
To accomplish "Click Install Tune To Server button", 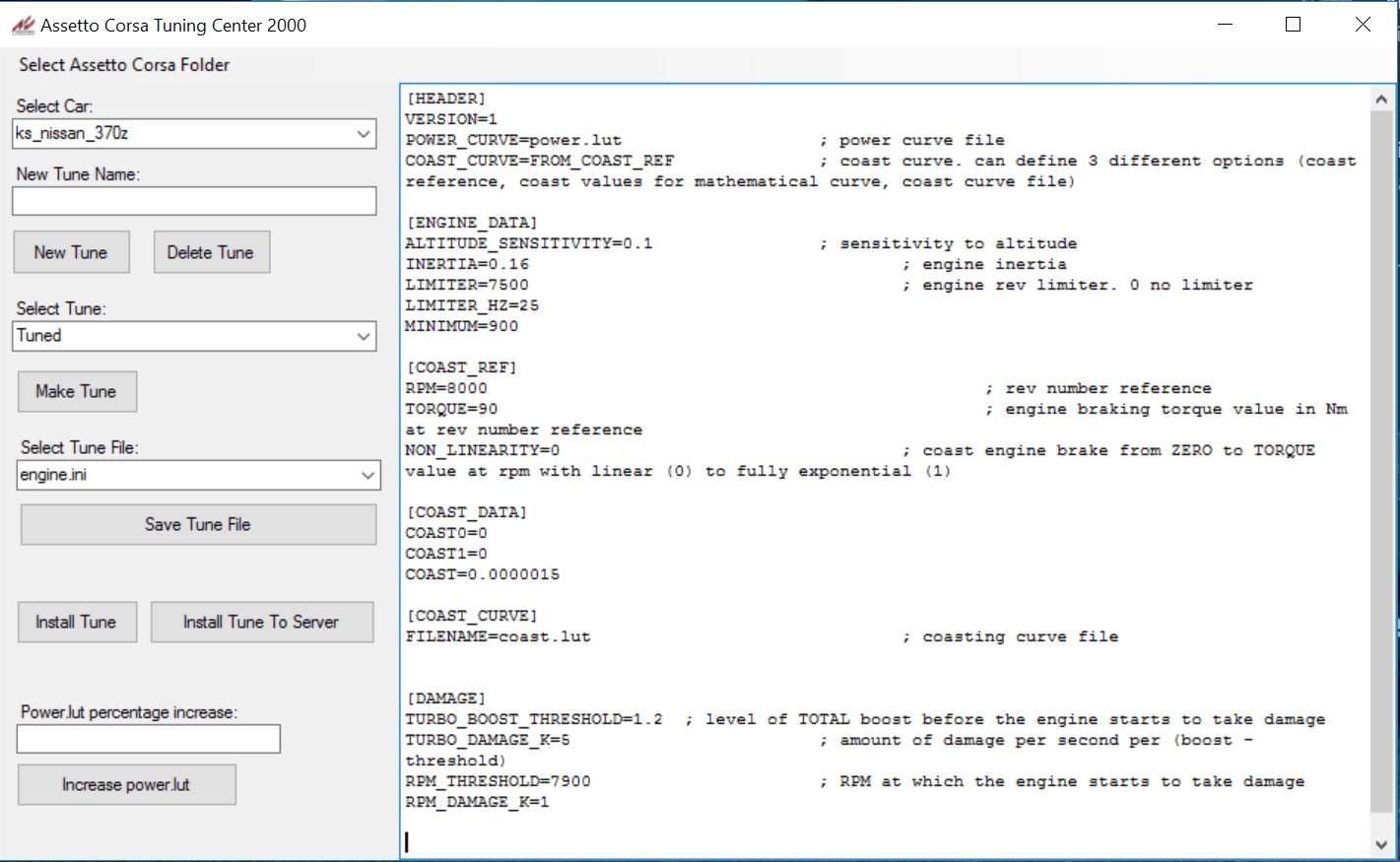I will (262, 622).
